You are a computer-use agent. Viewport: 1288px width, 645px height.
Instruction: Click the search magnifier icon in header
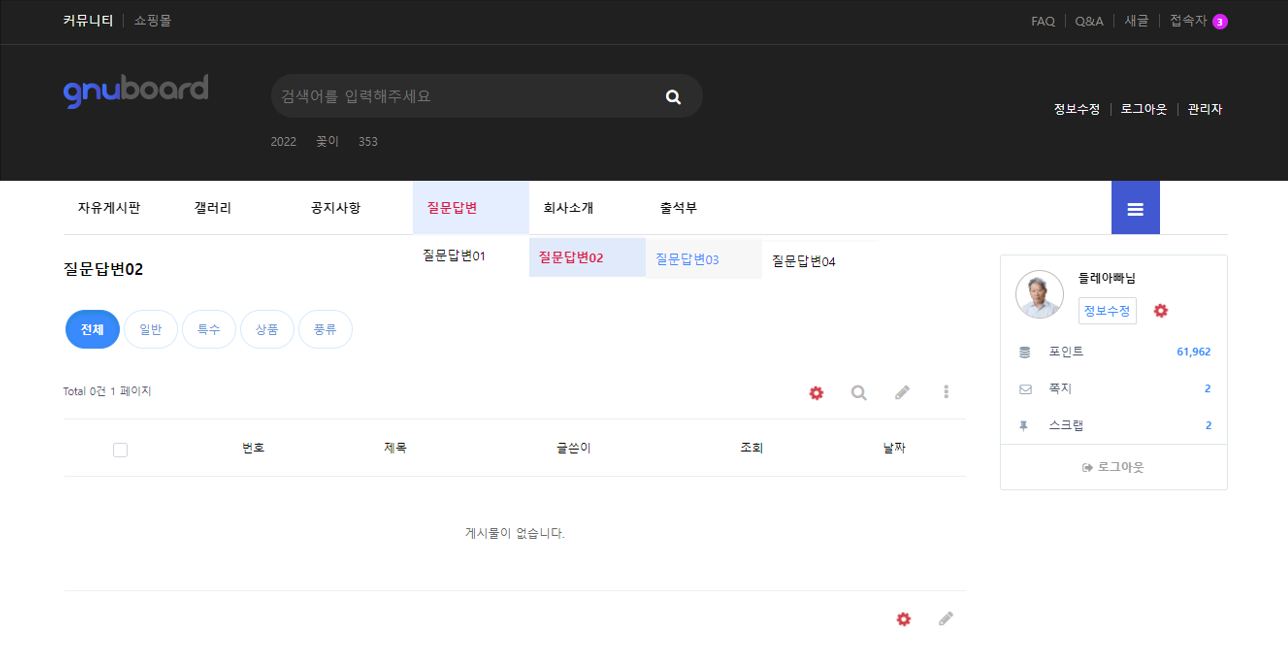[673, 97]
